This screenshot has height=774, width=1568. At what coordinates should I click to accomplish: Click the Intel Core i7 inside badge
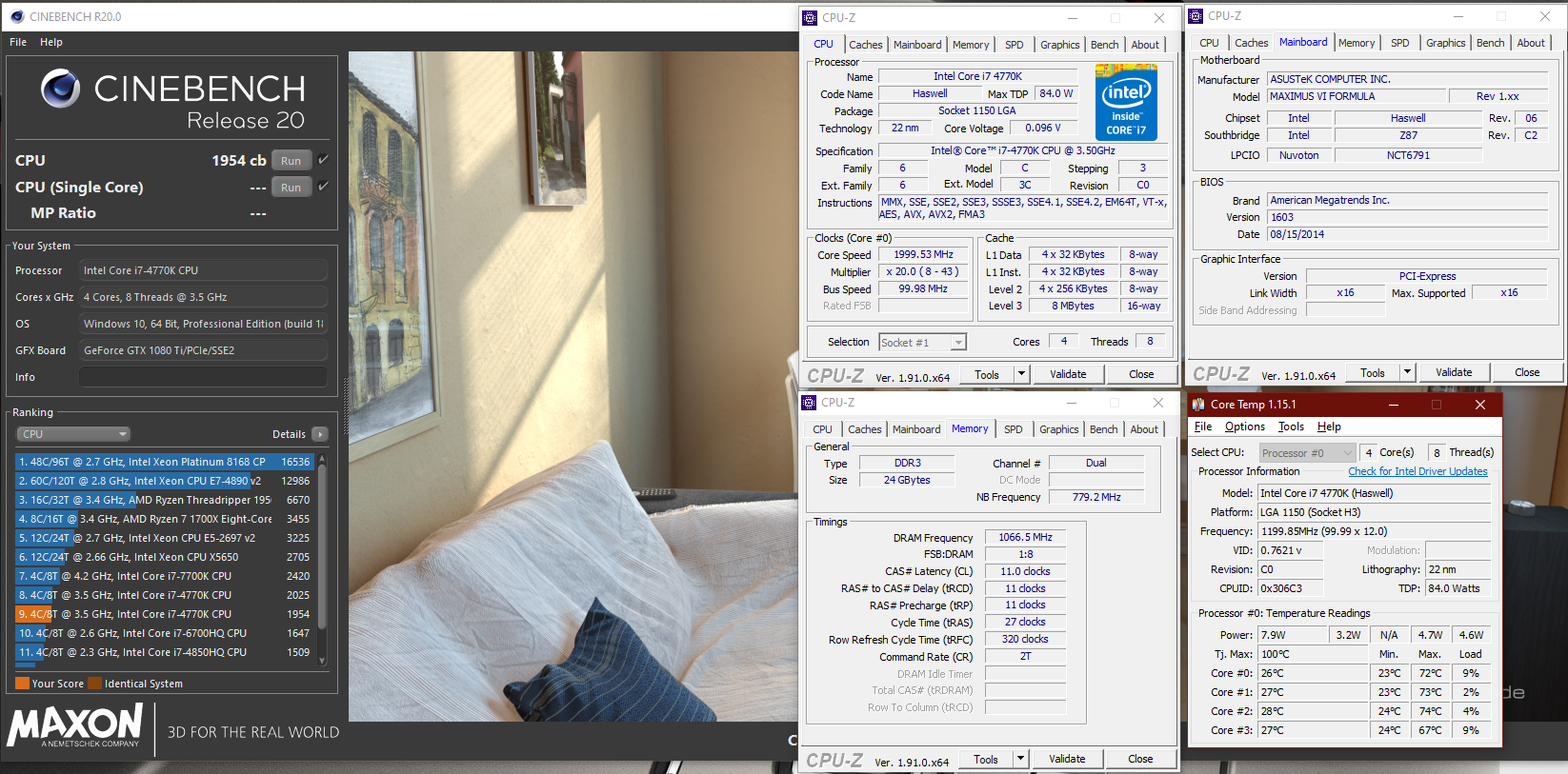pos(1126,103)
